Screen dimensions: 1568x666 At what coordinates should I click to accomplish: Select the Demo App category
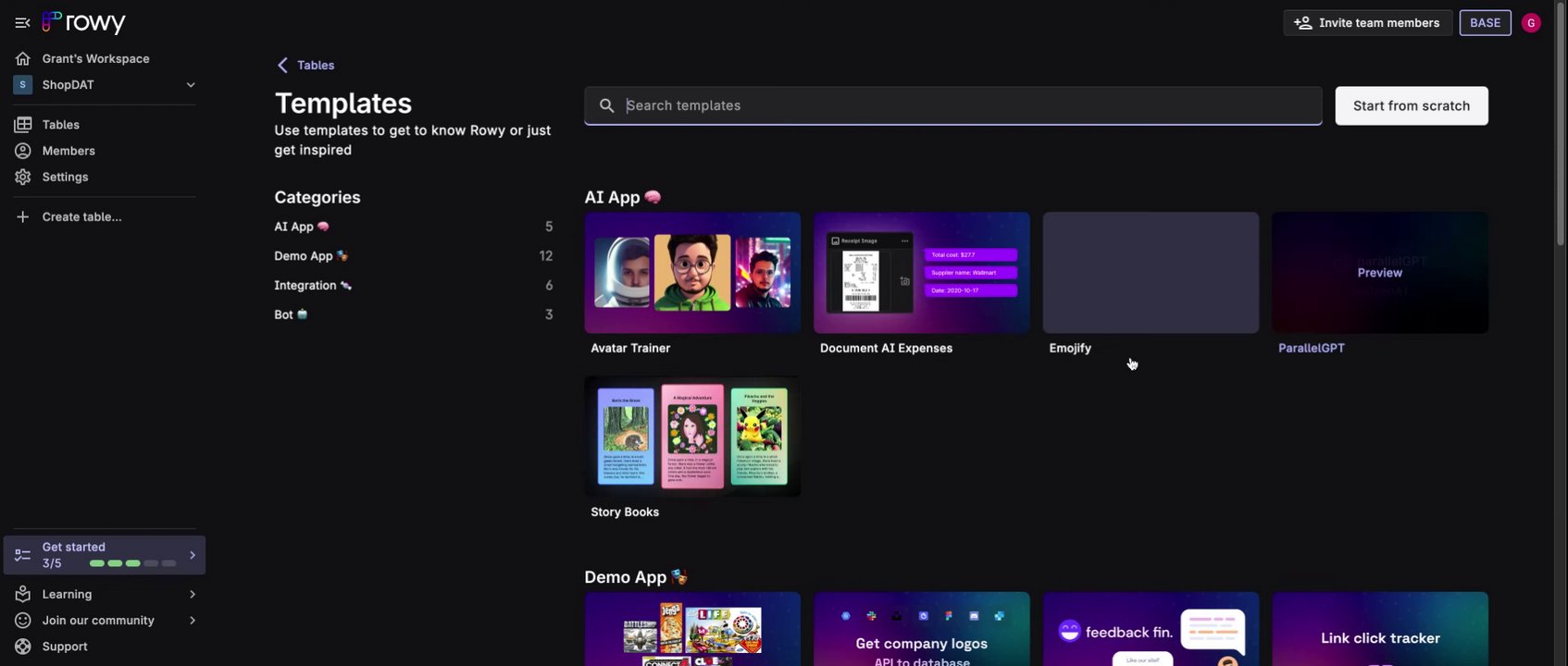[x=304, y=256]
